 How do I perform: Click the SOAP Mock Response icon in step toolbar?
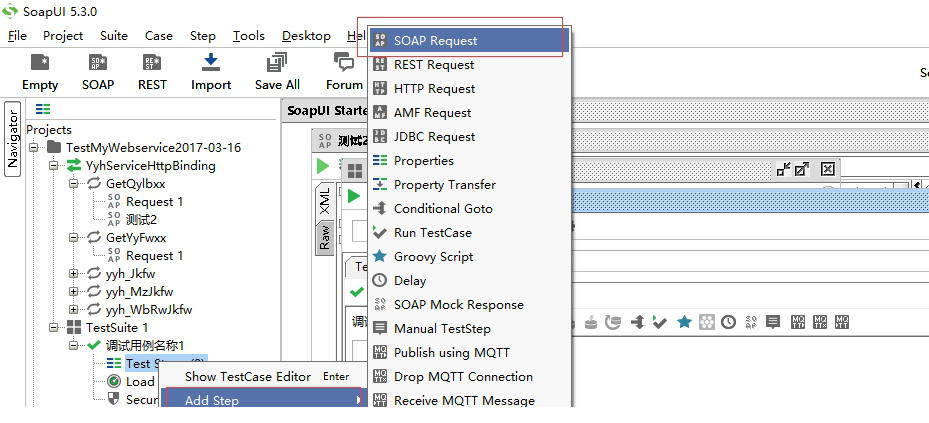tap(751, 322)
